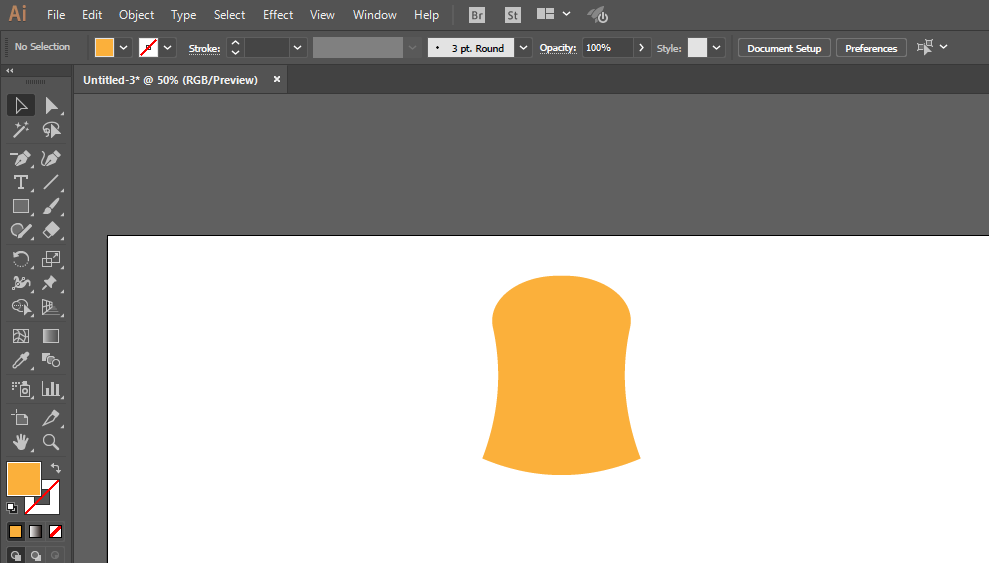Select the Direct Selection tool
This screenshot has width=989, height=563.
(51, 105)
